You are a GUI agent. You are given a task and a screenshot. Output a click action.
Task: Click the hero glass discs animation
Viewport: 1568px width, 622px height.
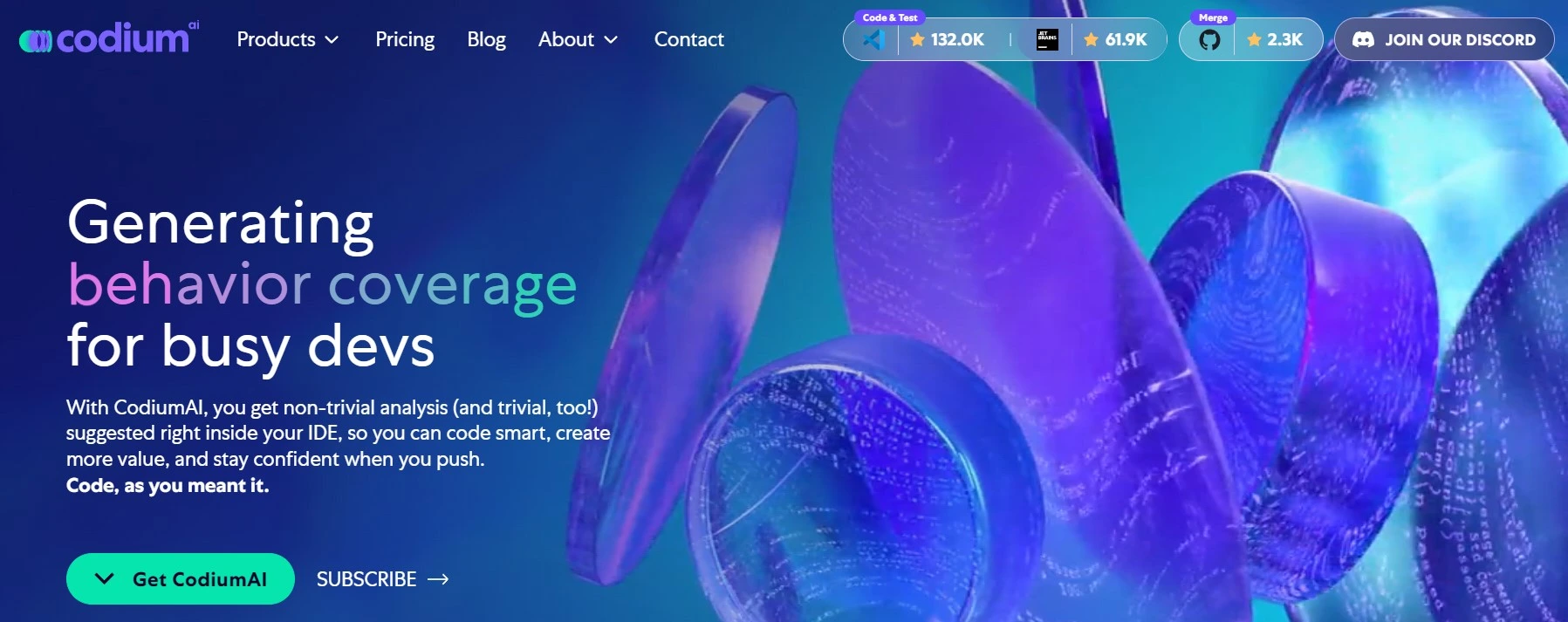tap(1047, 349)
